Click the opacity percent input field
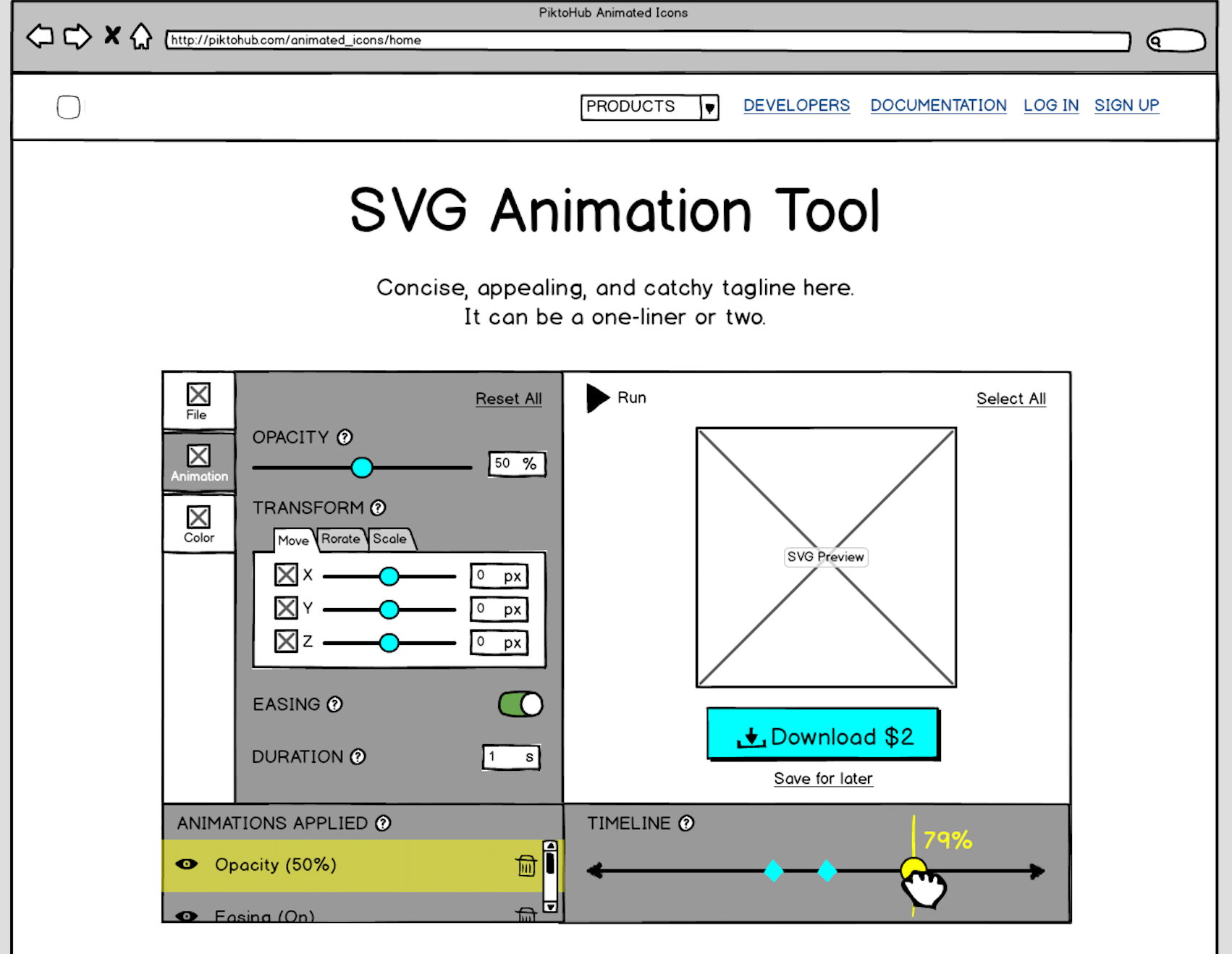1232x954 pixels. pyautogui.click(x=517, y=464)
